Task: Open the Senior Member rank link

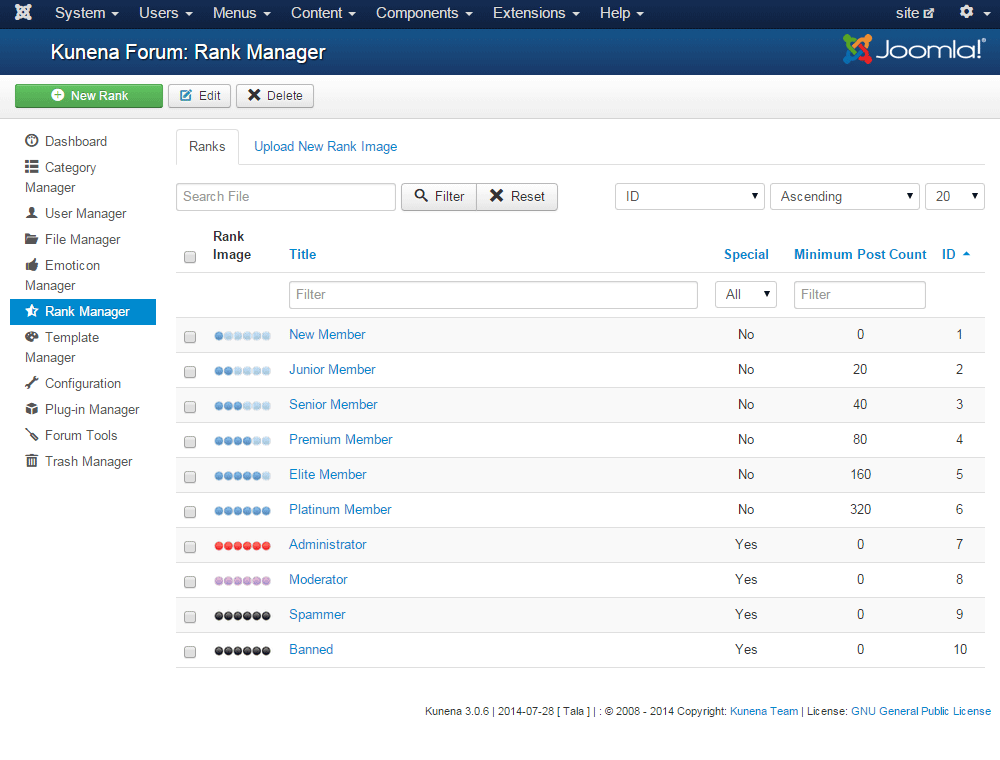Action: [x=333, y=404]
